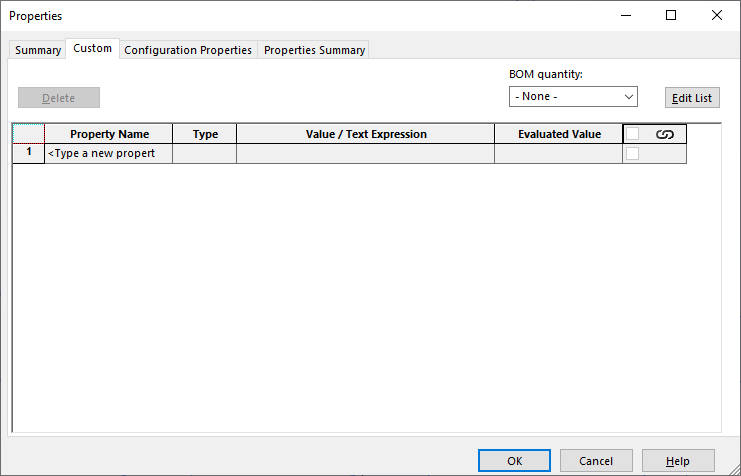Open the BOM quantity dropdown
The height and width of the screenshot is (476, 741).
click(573, 97)
